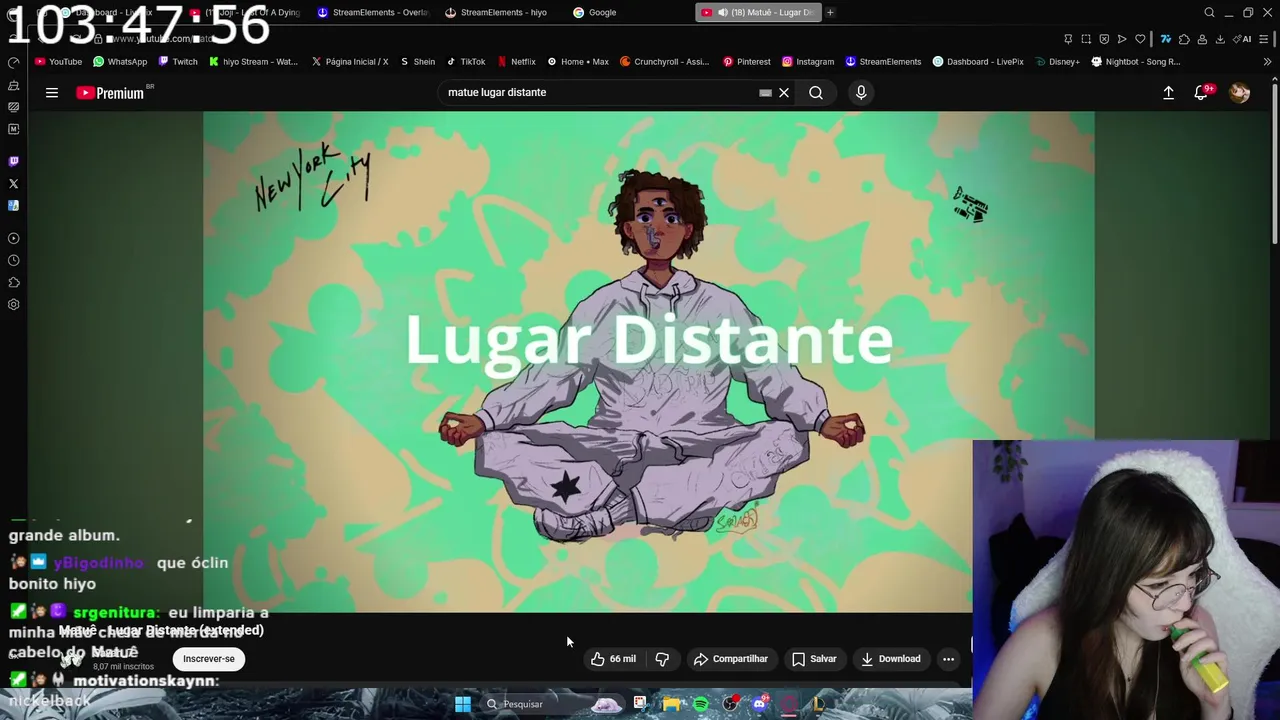Screen dimensions: 1280x720
Task: Expand the bookmarks bar overflow chevron
Action: (x=1268, y=62)
